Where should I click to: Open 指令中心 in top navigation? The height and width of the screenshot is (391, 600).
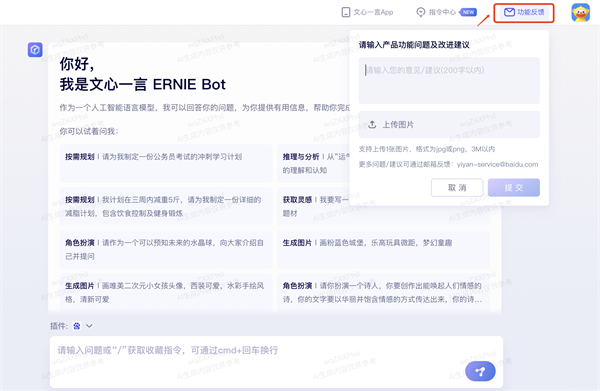[x=446, y=12]
